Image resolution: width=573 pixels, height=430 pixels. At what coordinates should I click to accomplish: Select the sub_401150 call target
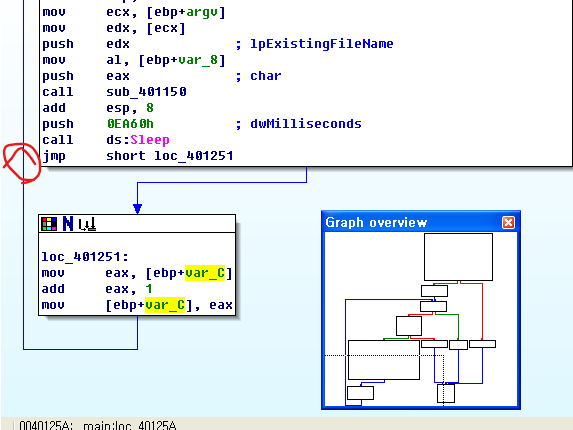tap(146, 92)
